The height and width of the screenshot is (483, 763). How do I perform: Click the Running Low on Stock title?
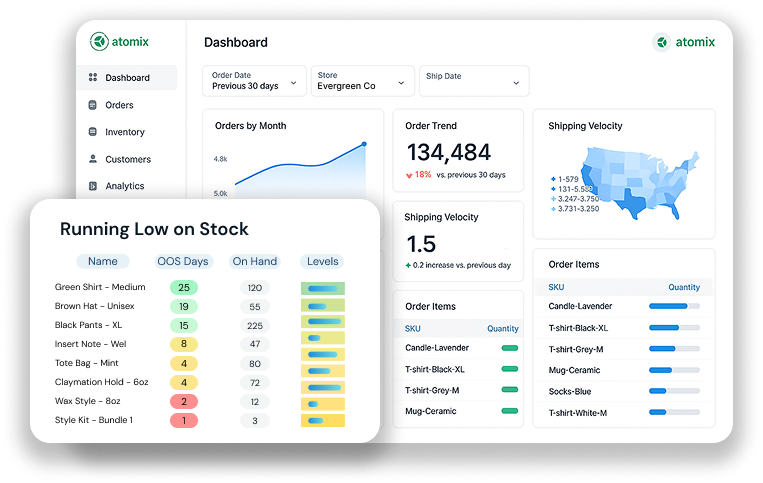(154, 229)
